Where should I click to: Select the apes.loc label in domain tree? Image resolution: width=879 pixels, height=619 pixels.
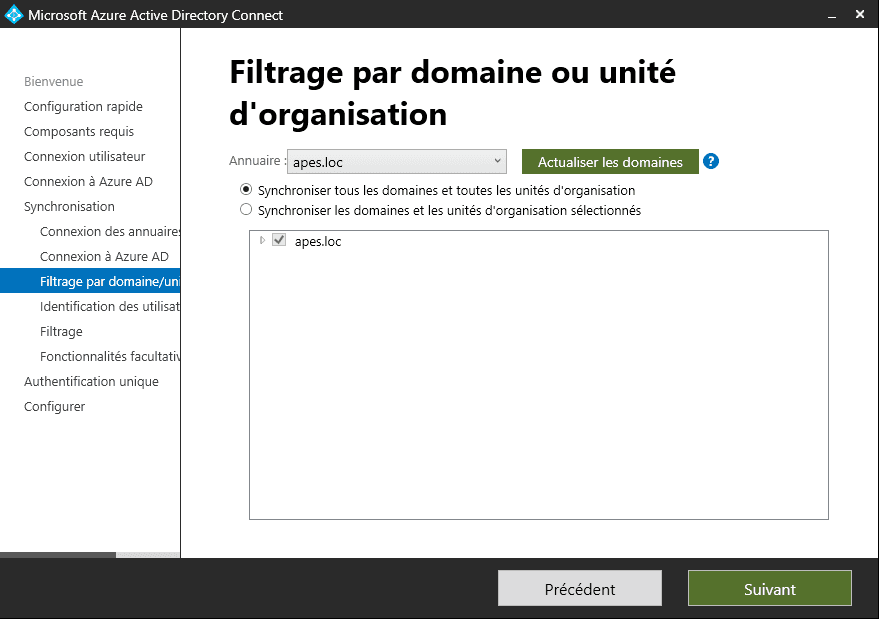(318, 241)
